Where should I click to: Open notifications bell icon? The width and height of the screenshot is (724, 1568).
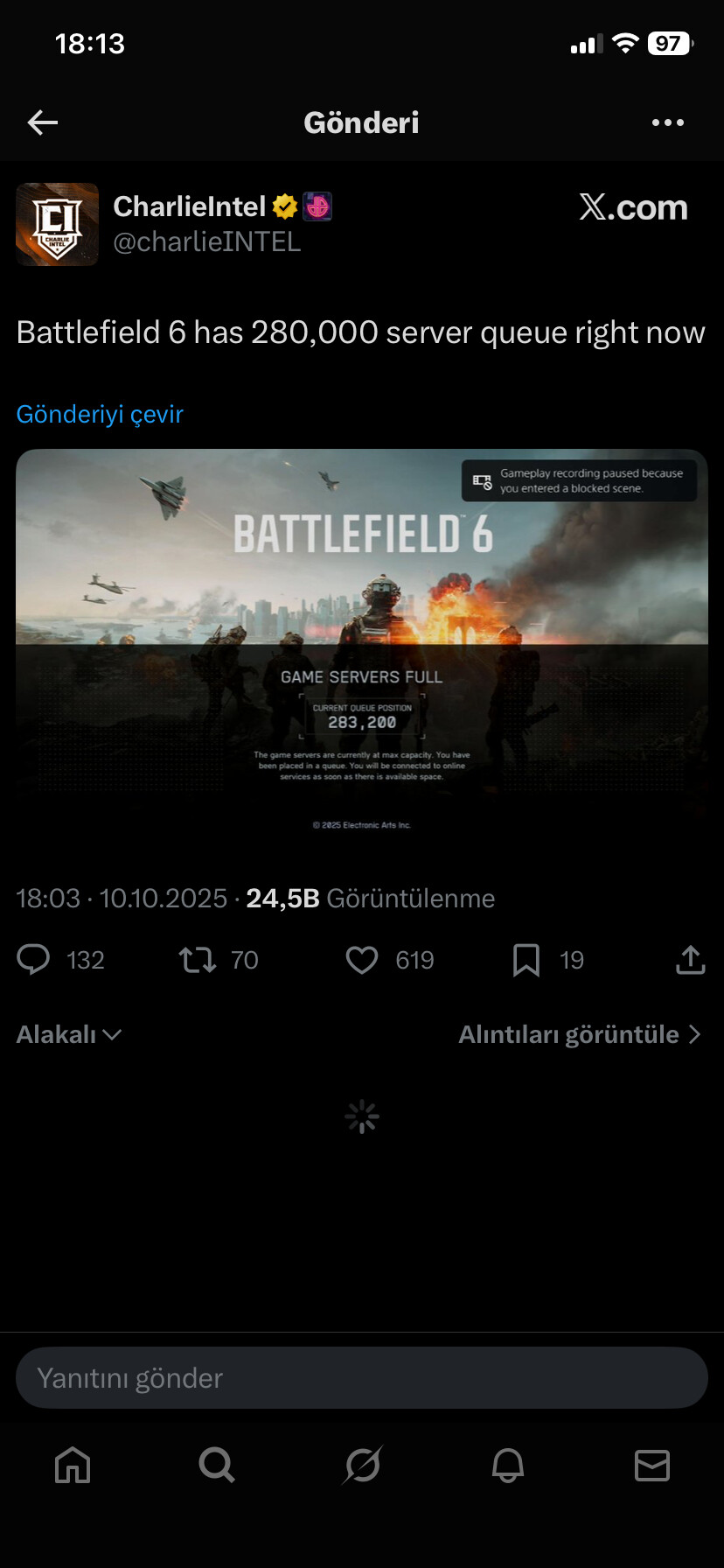[507, 1464]
